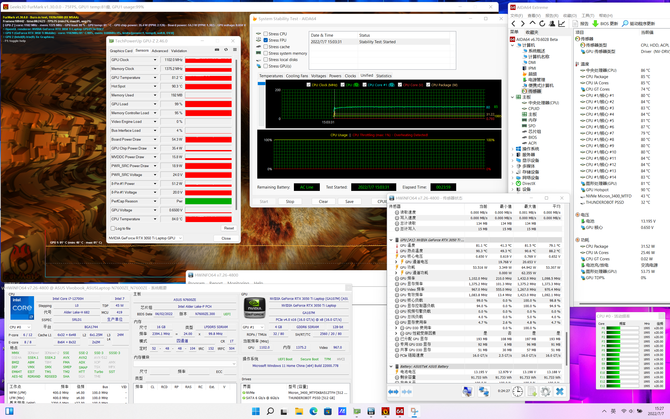670x419 pixels.
Task: Click the Reset button in GPU-Z
Action: (229, 228)
